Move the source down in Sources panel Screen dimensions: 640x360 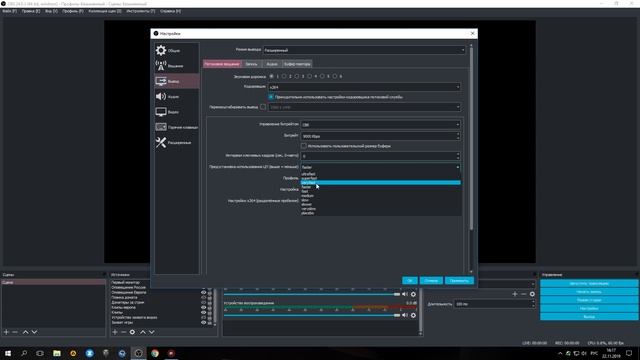pyautogui.click(x=152, y=332)
